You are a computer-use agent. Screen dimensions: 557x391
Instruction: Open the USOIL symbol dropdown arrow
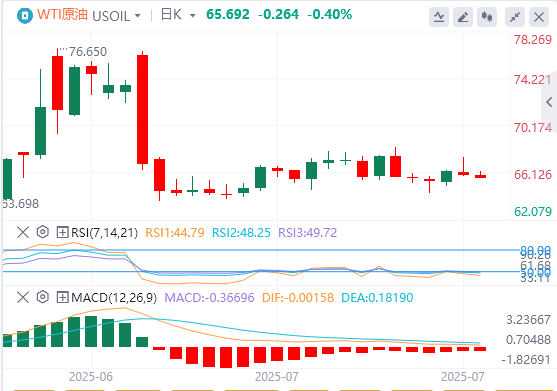point(138,16)
